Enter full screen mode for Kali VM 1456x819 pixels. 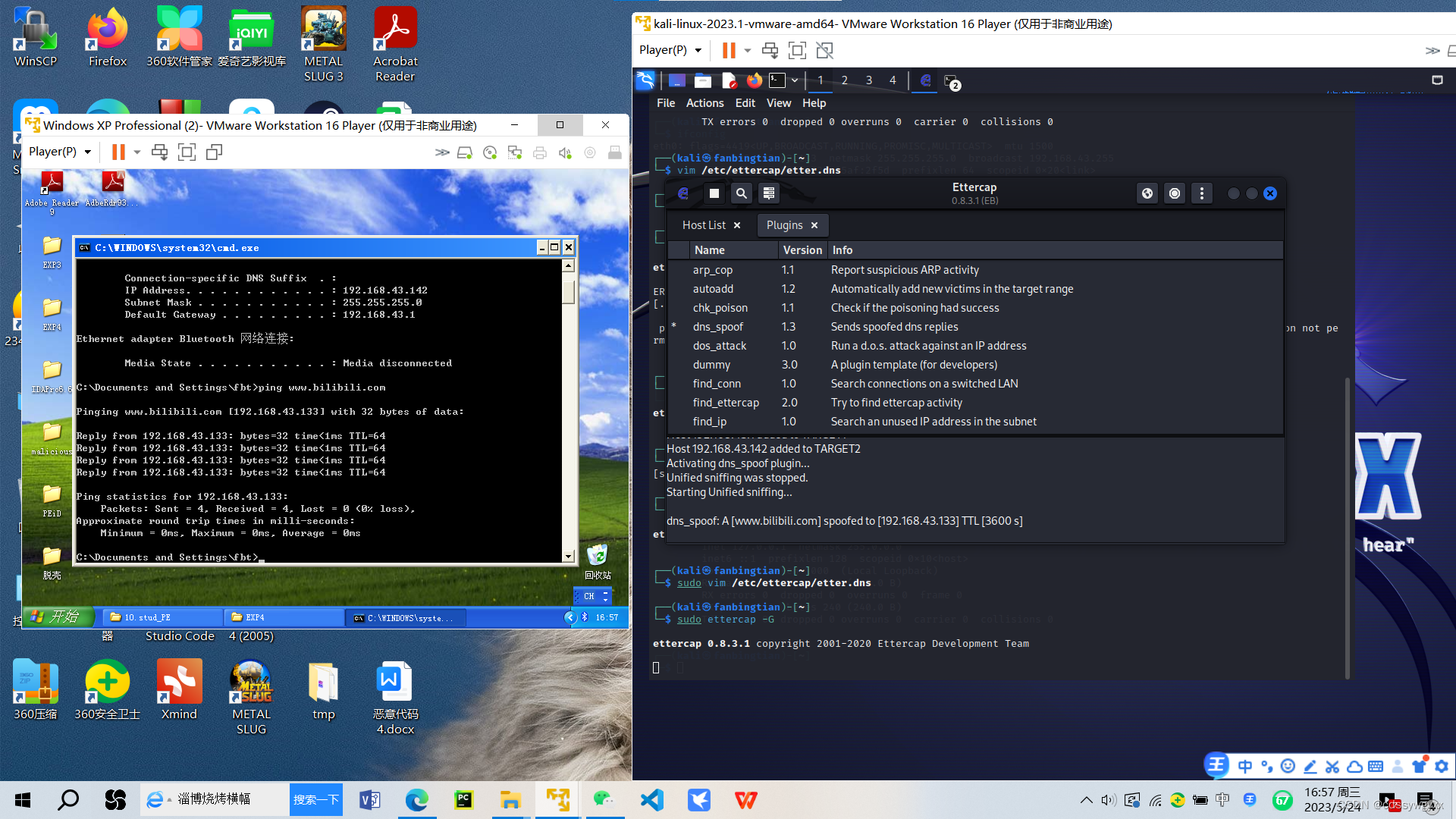pyautogui.click(x=797, y=50)
